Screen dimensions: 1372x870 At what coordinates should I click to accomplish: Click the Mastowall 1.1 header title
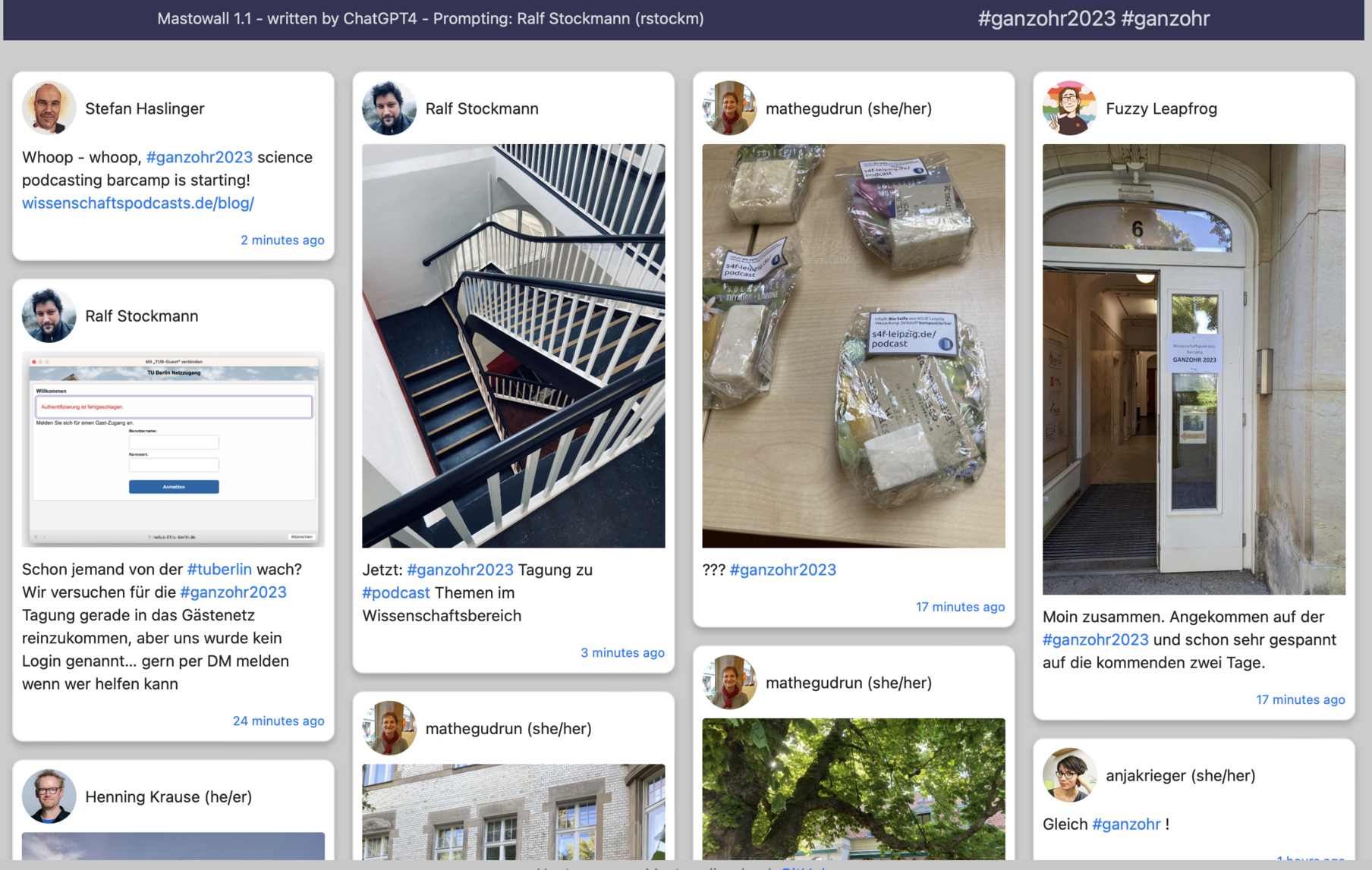tap(430, 19)
